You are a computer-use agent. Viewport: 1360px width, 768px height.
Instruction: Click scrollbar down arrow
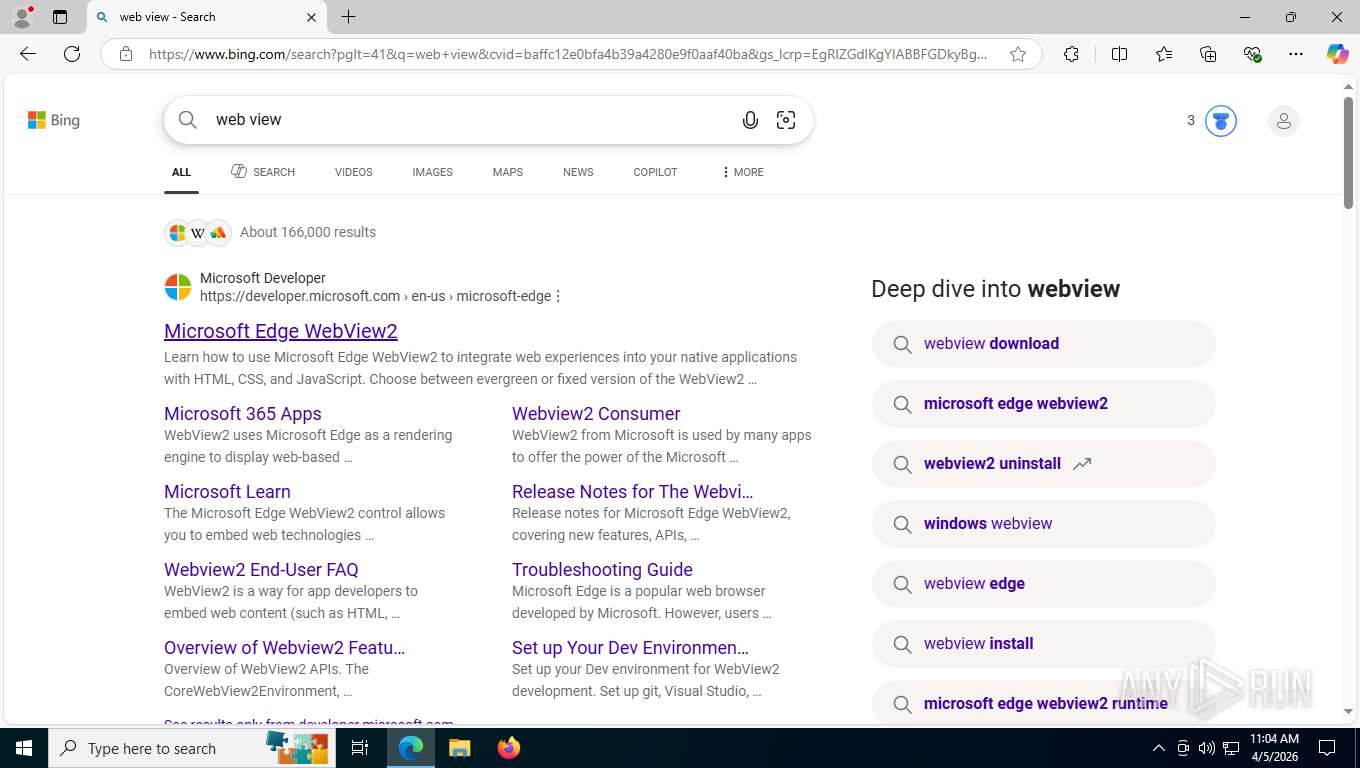[x=1348, y=712]
